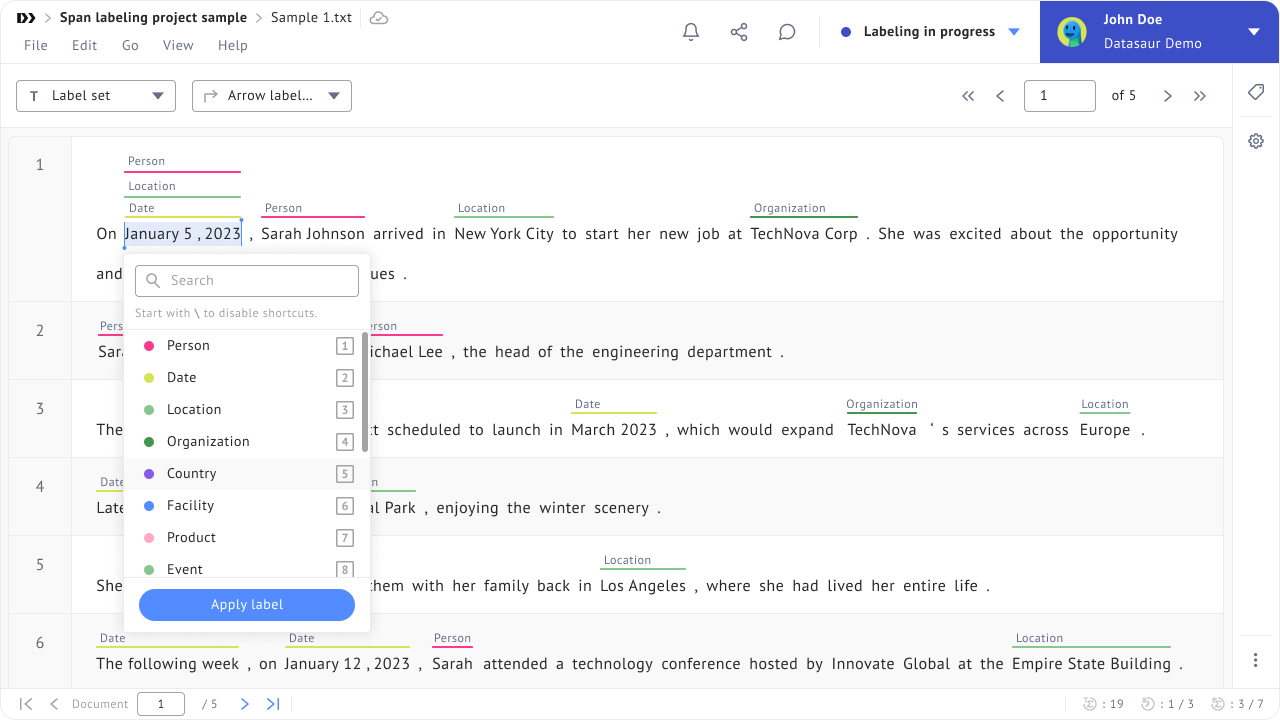Click the Span labeling project sample breadcrumb
The image size is (1280, 720).
pos(153,18)
